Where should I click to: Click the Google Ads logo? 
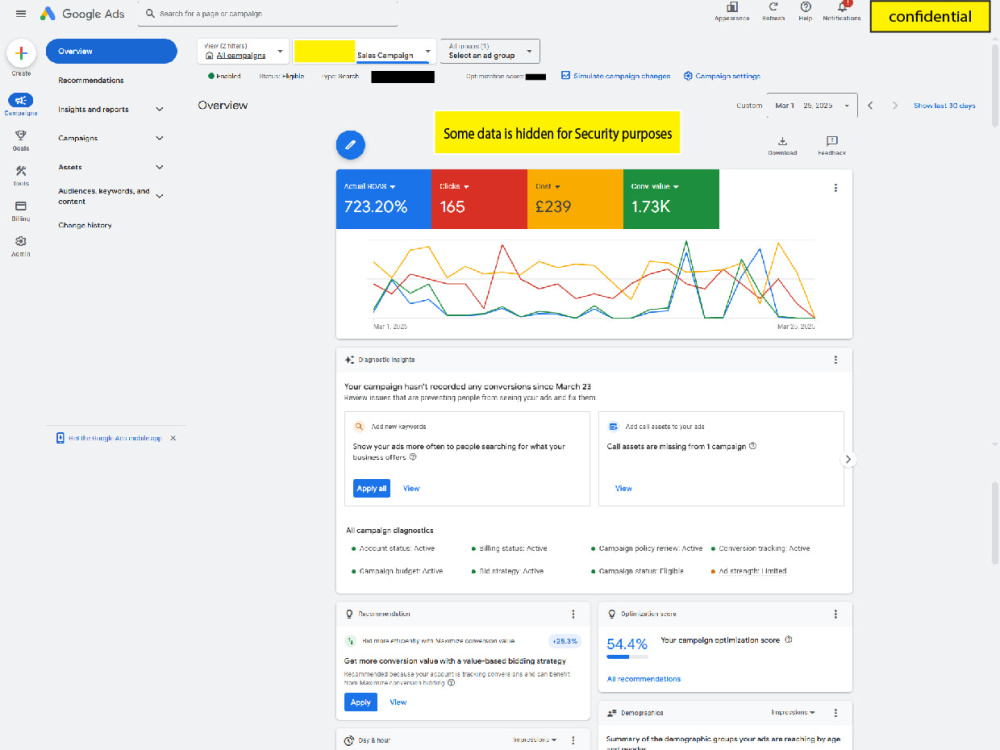(82, 13)
